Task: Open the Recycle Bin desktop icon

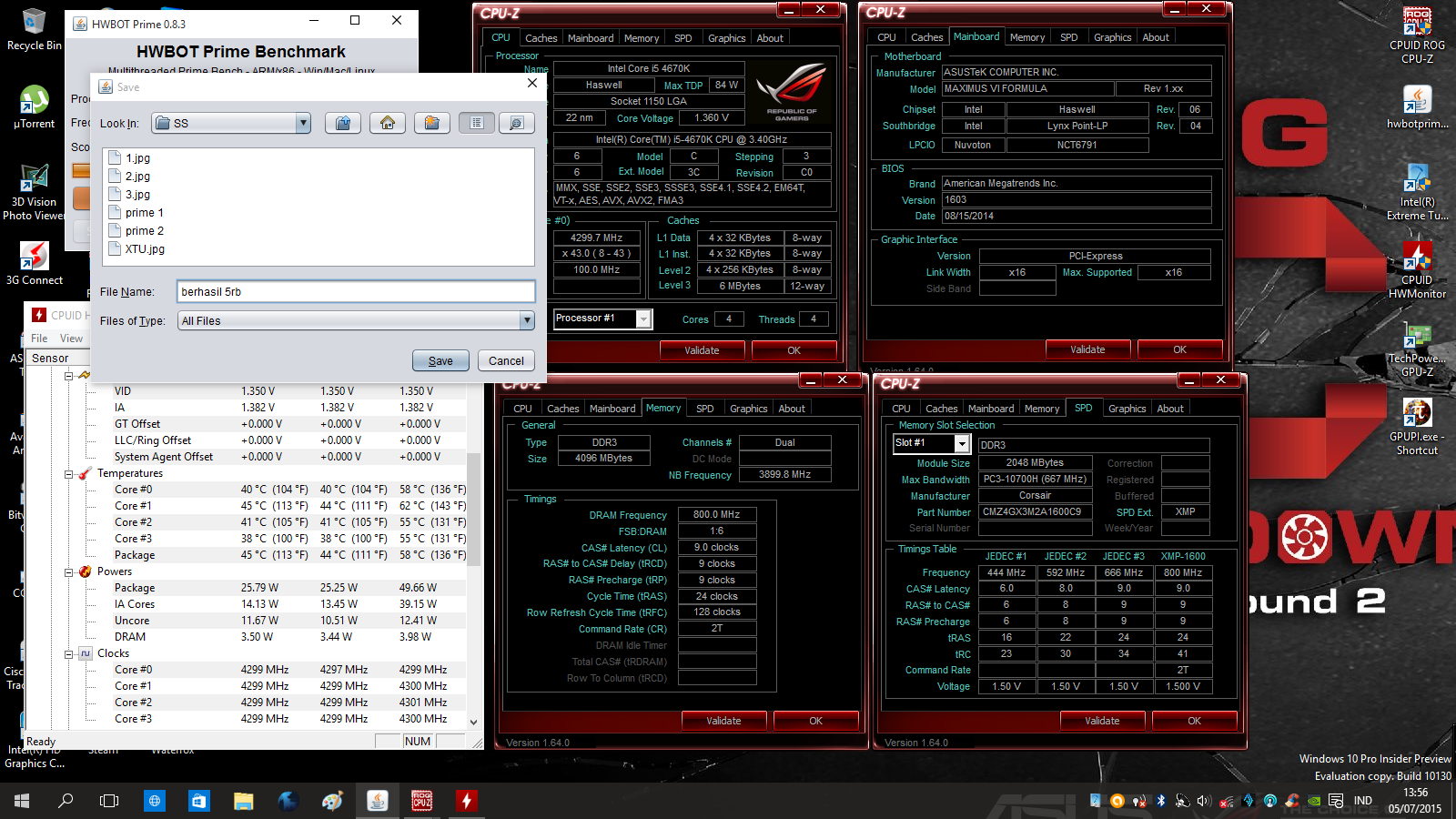Action: tap(34, 29)
